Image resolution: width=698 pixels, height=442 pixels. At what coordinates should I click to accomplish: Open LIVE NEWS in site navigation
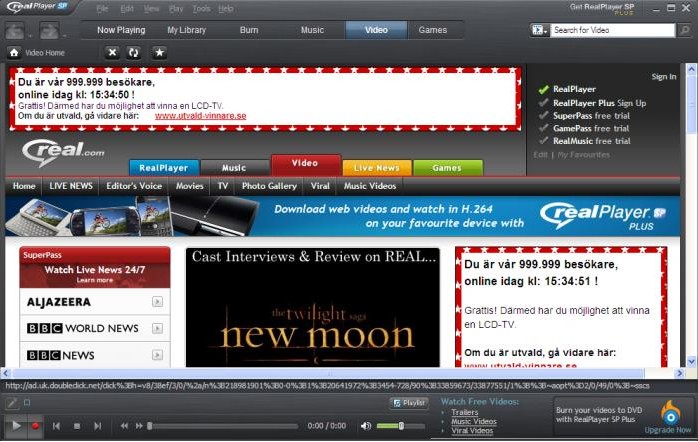(x=71, y=186)
